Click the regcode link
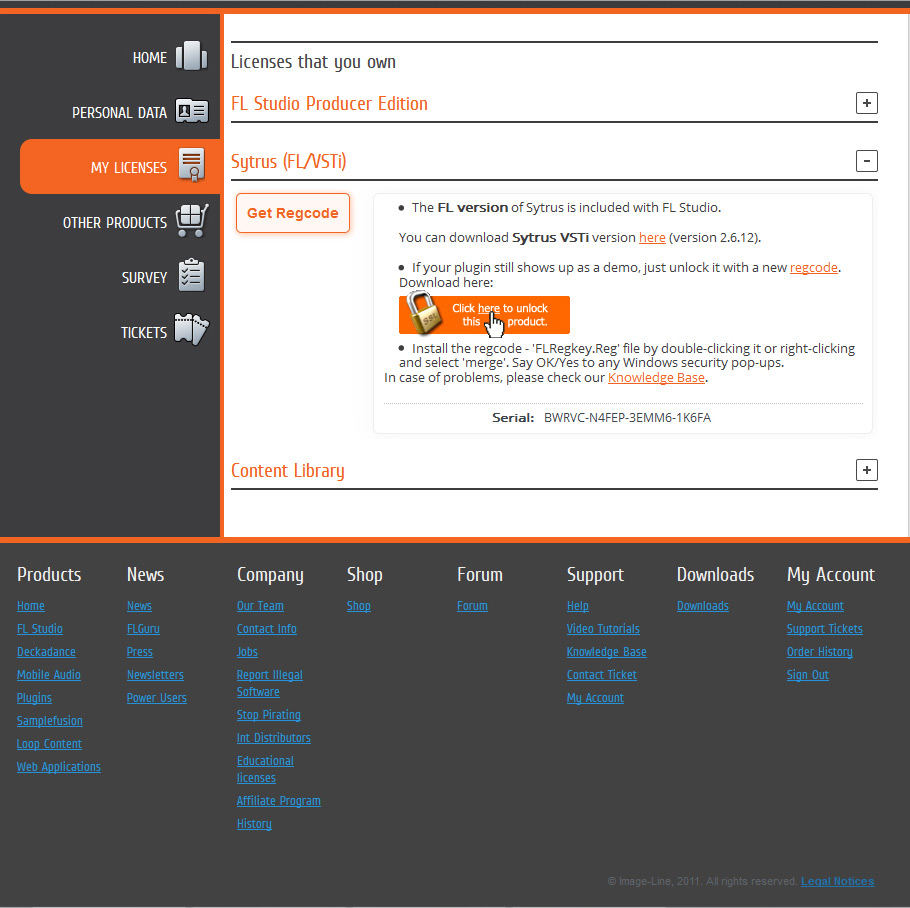Image resolution: width=910 pixels, height=908 pixels. 814,267
